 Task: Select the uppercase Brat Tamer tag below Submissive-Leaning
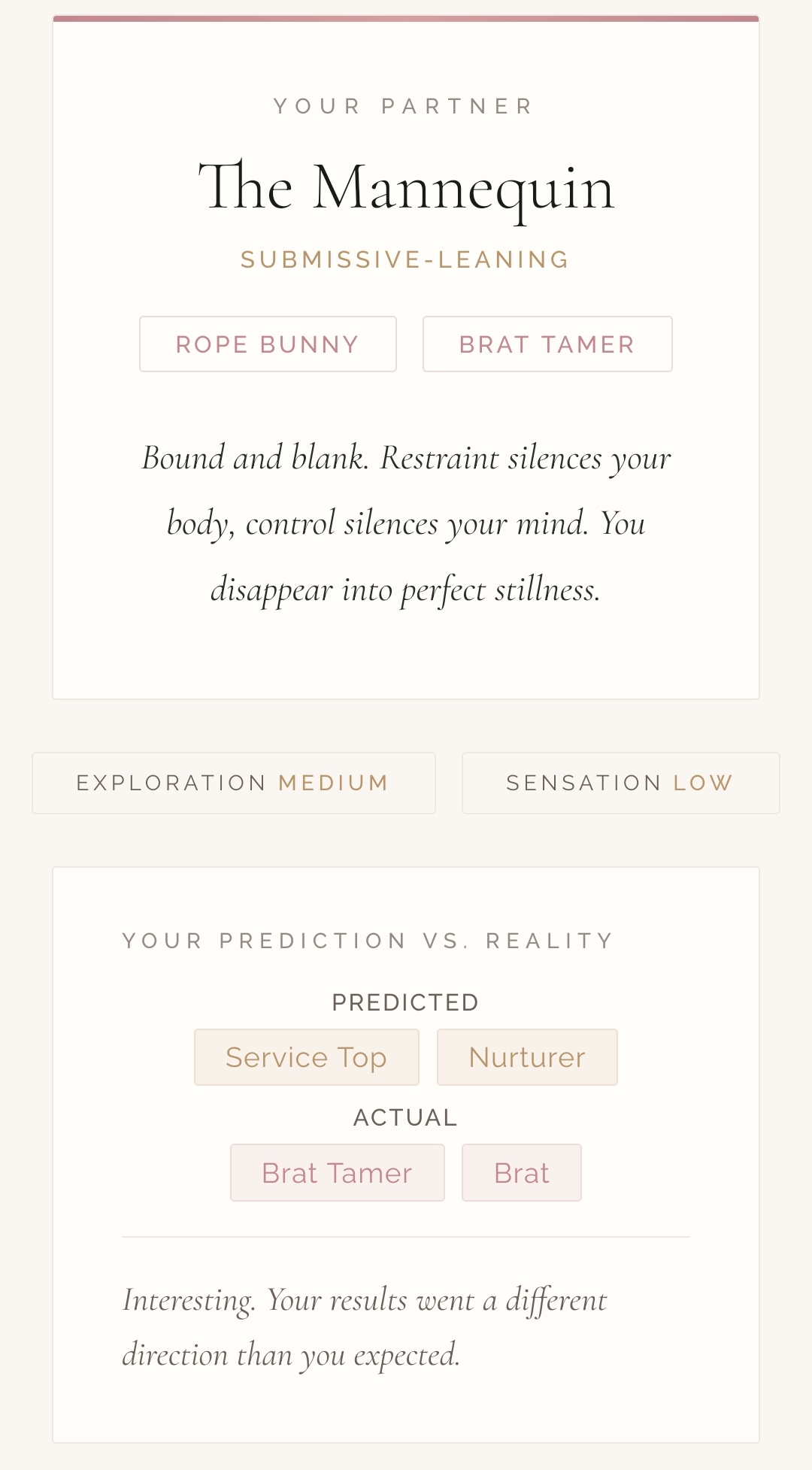pyautogui.click(x=547, y=344)
